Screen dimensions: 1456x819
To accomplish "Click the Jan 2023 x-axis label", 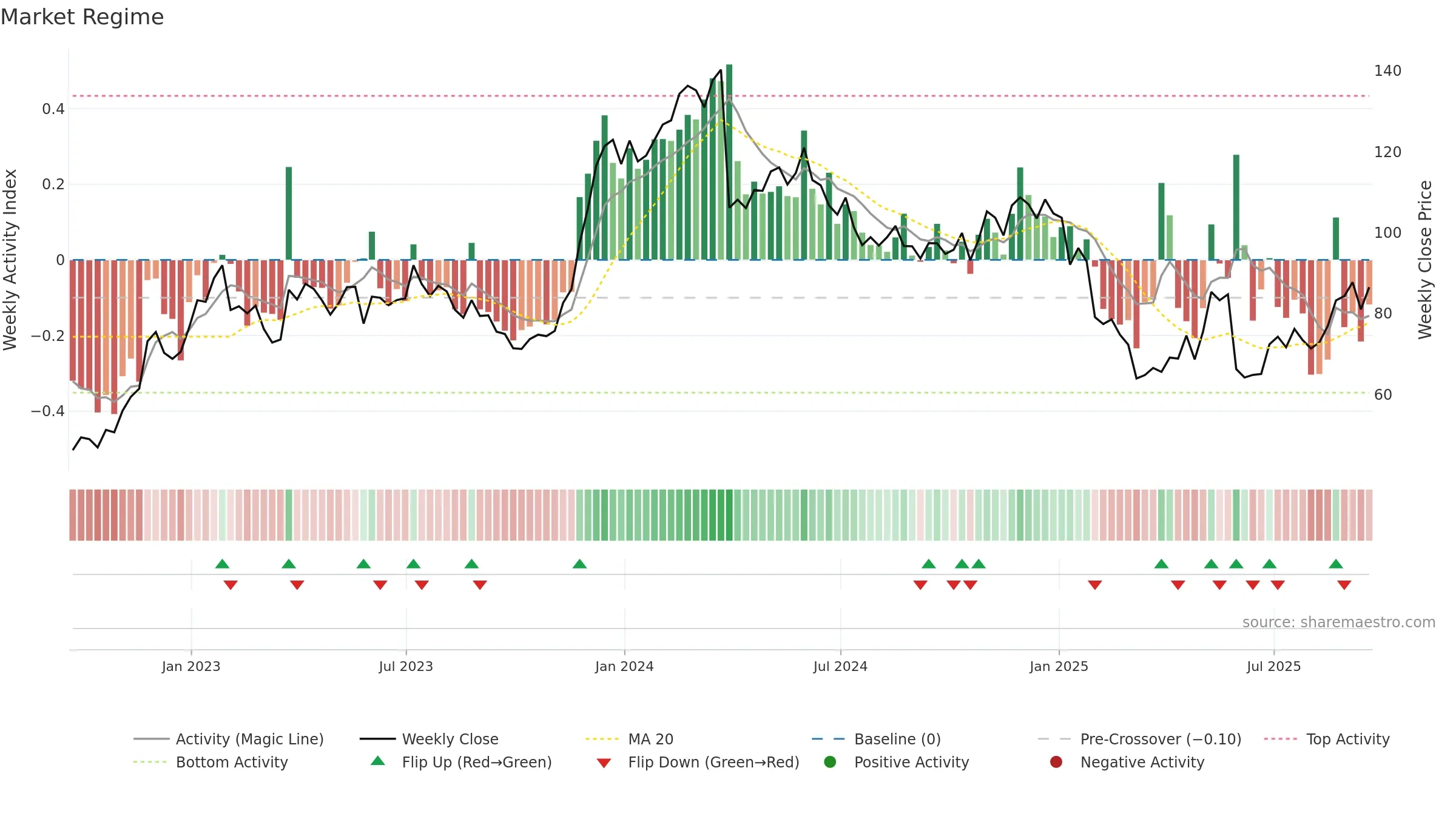I will click(x=191, y=666).
